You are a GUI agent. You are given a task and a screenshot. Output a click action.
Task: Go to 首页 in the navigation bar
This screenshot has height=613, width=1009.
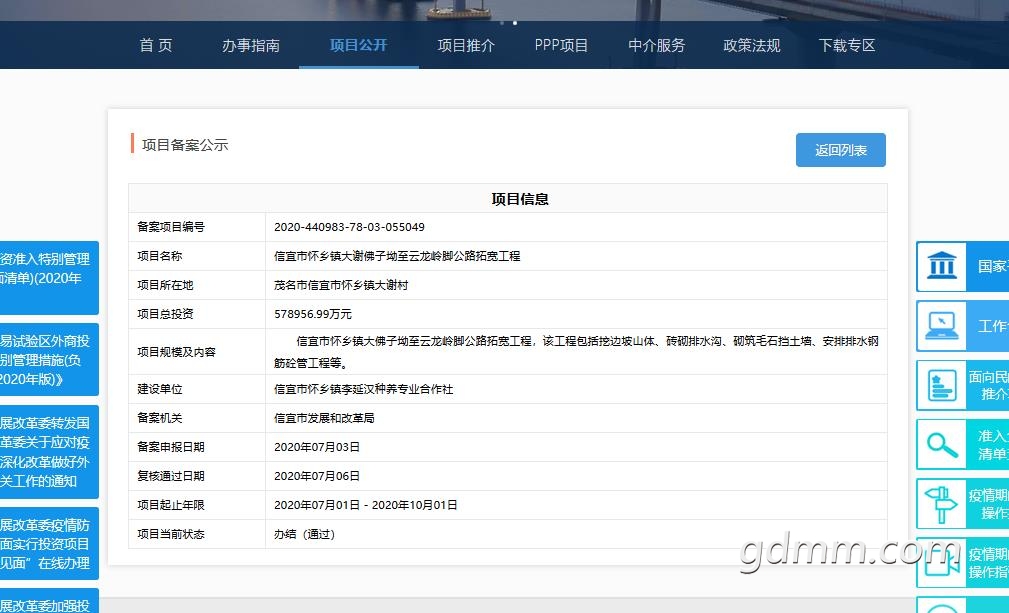156,45
